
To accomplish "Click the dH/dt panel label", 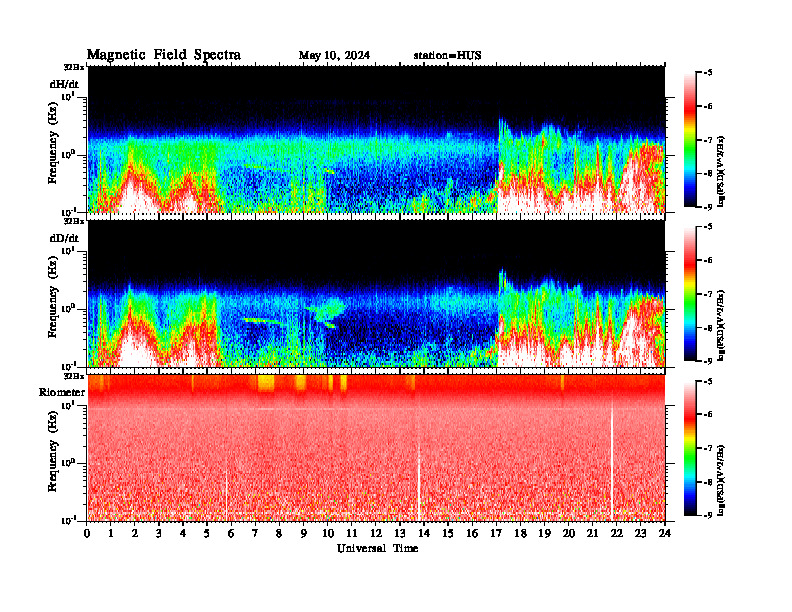I will (x=64, y=83).
